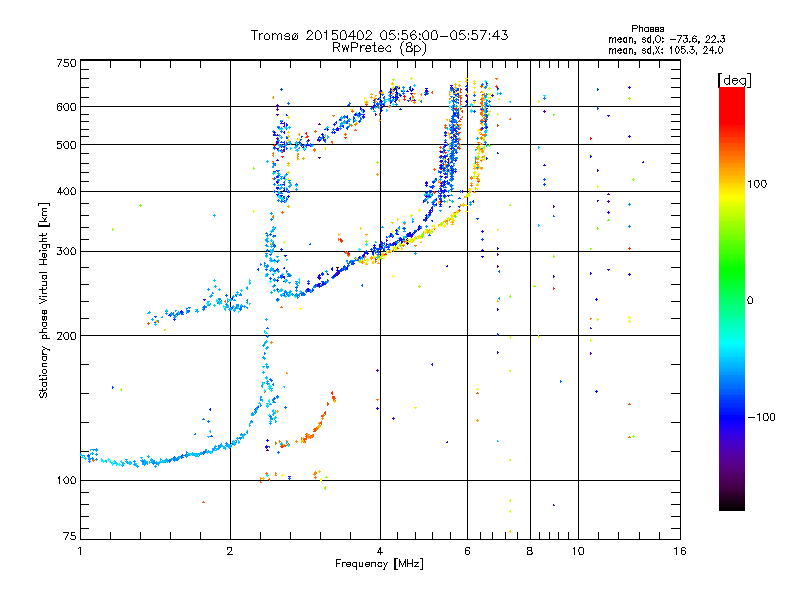This screenshot has width=800, height=600.
Task: Click the y-axis tick label '300'
Action: (66, 251)
